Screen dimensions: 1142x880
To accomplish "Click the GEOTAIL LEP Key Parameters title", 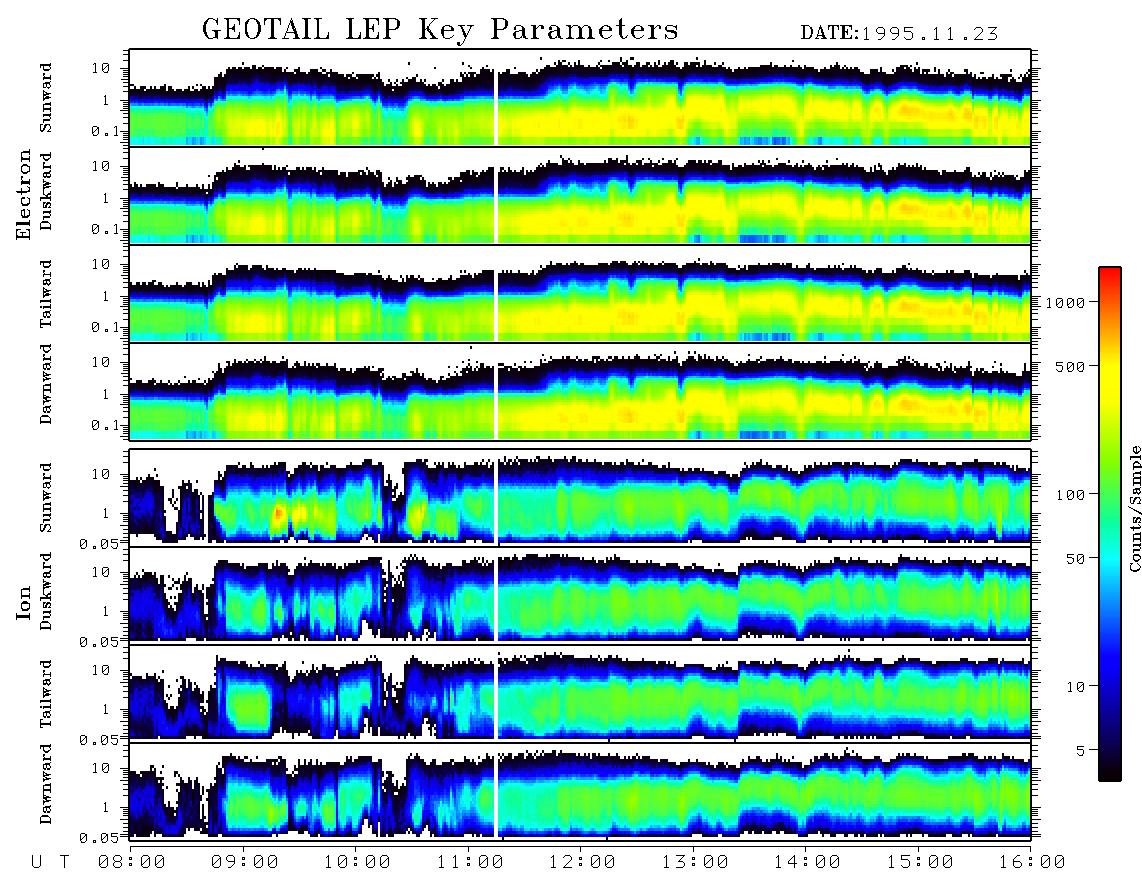I will (x=440, y=30).
